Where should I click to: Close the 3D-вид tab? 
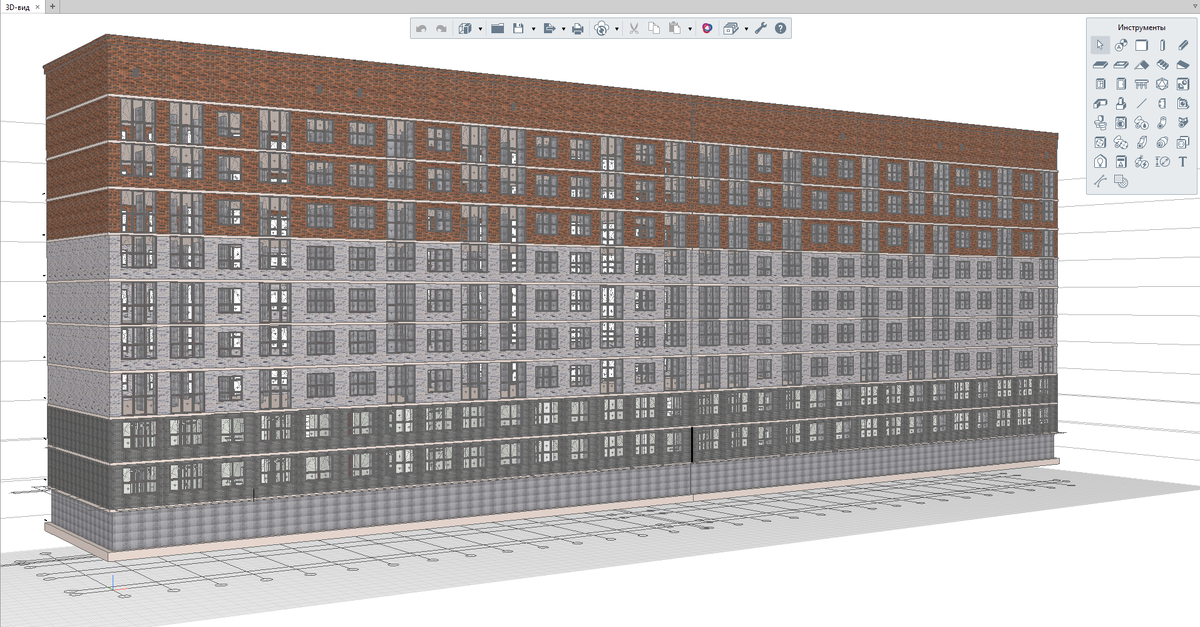38,6
